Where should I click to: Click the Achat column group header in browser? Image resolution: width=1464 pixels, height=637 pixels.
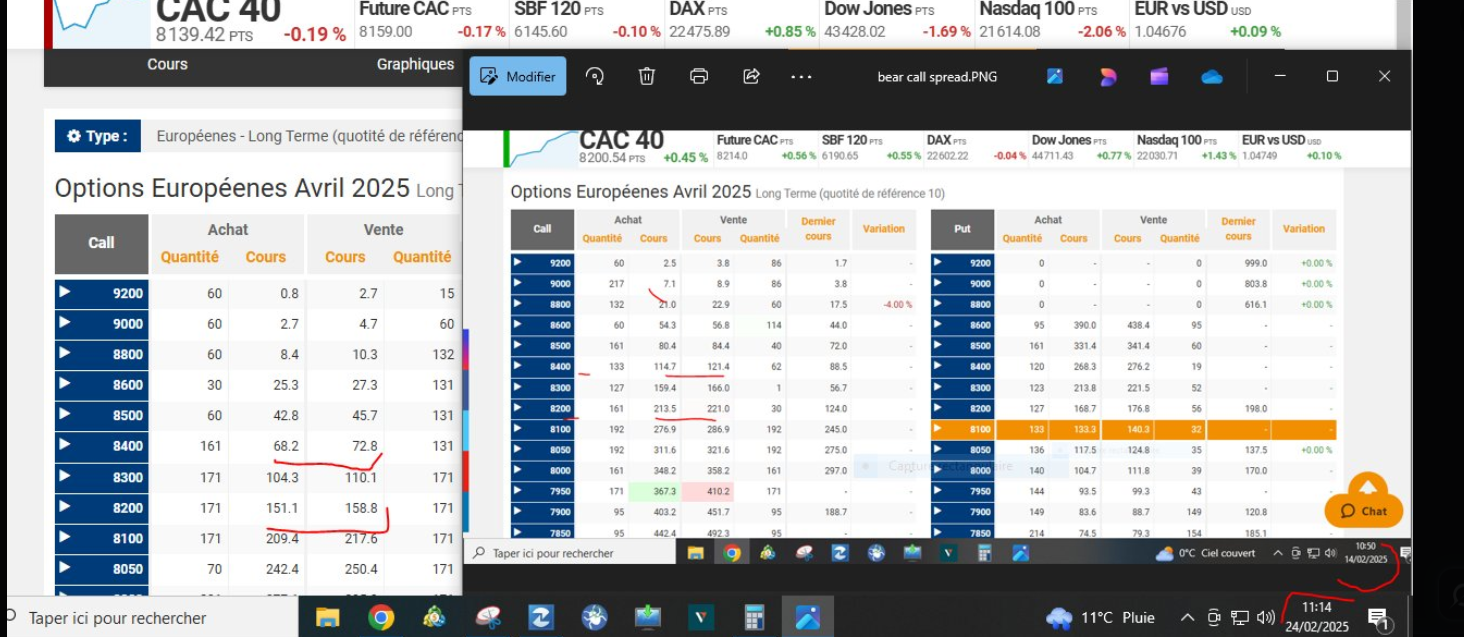point(228,229)
